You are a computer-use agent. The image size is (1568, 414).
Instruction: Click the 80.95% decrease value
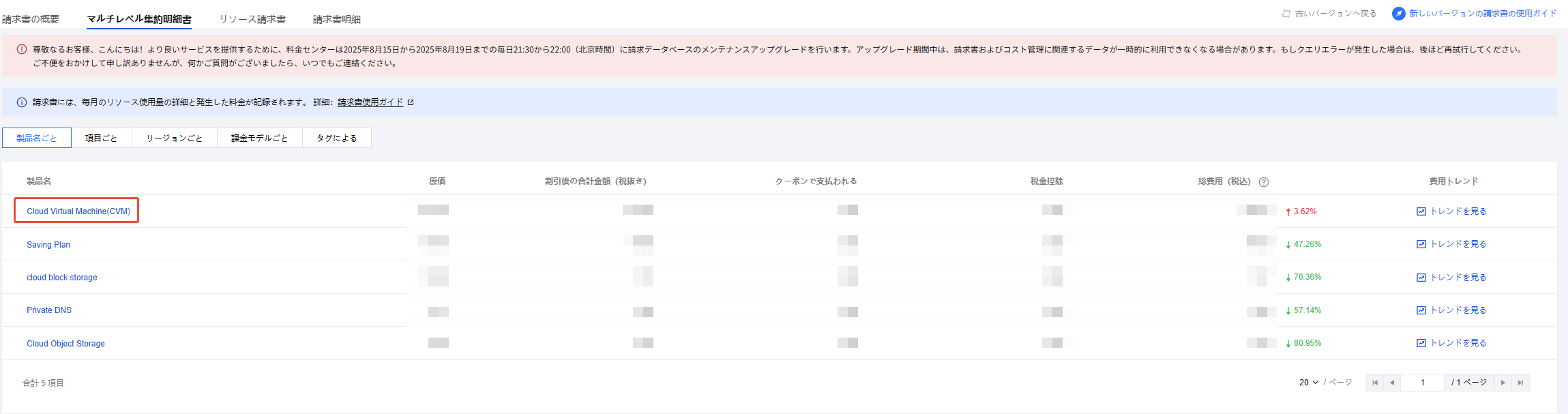1307,343
